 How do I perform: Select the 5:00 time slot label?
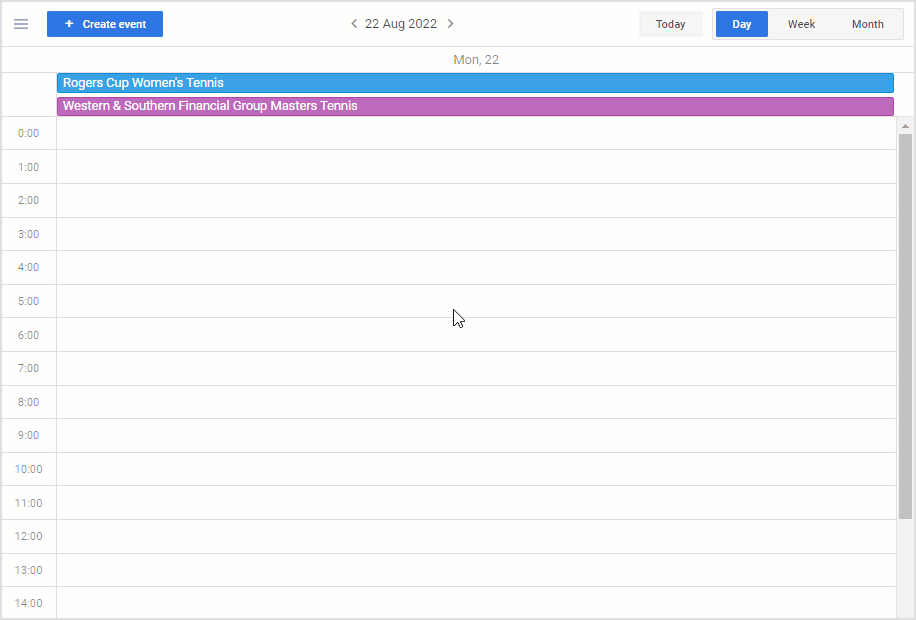pos(28,302)
